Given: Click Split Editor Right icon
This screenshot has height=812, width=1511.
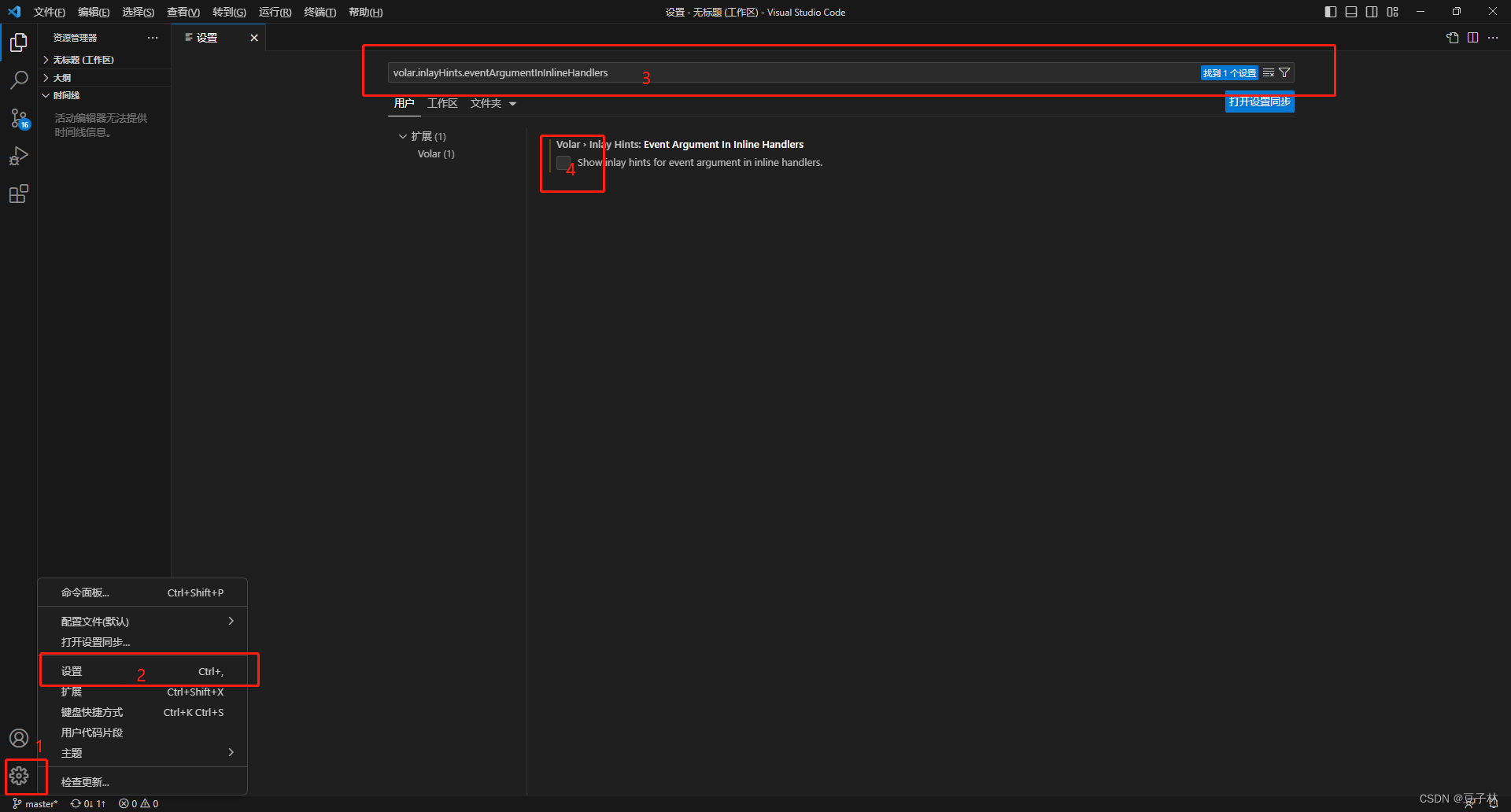Looking at the screenshot, I should click(x=1472, y=38).
